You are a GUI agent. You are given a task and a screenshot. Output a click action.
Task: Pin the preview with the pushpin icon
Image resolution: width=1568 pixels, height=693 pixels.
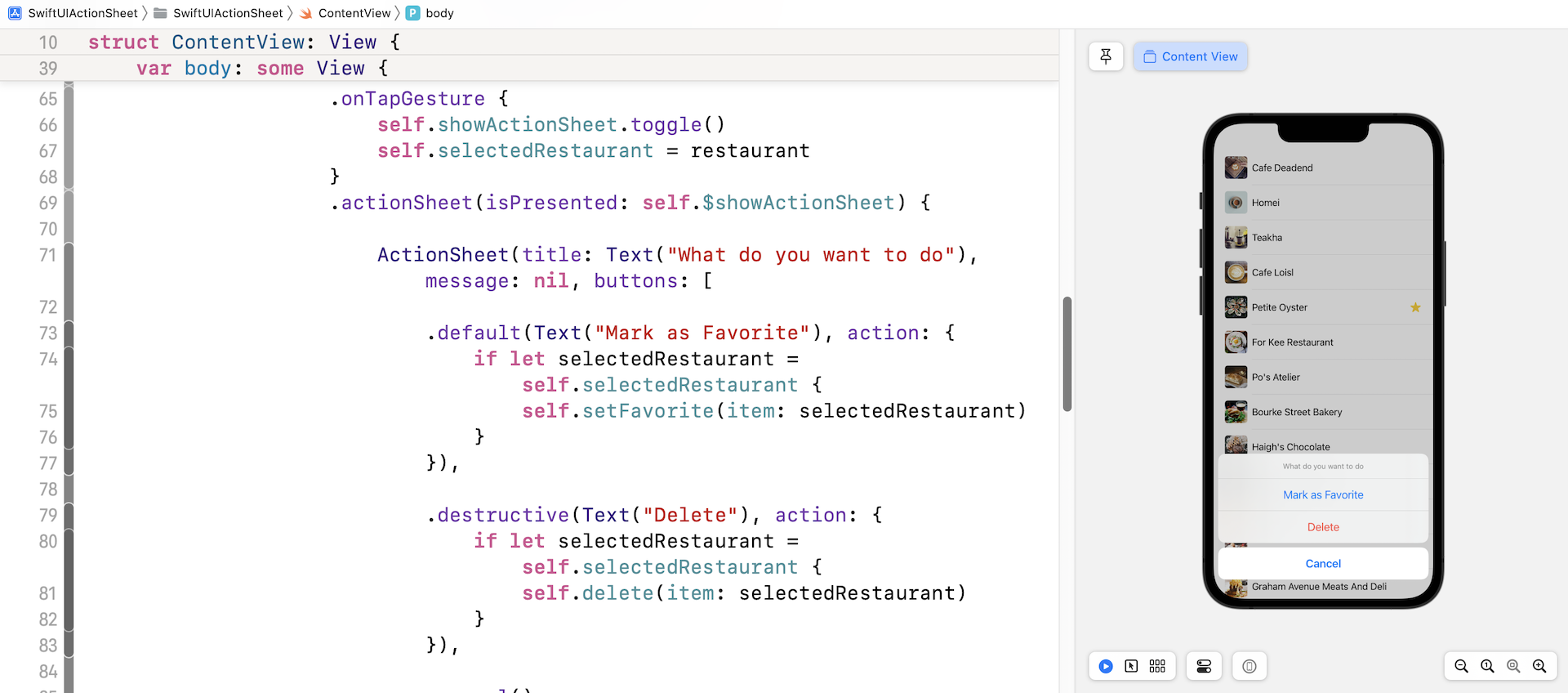1106,56
